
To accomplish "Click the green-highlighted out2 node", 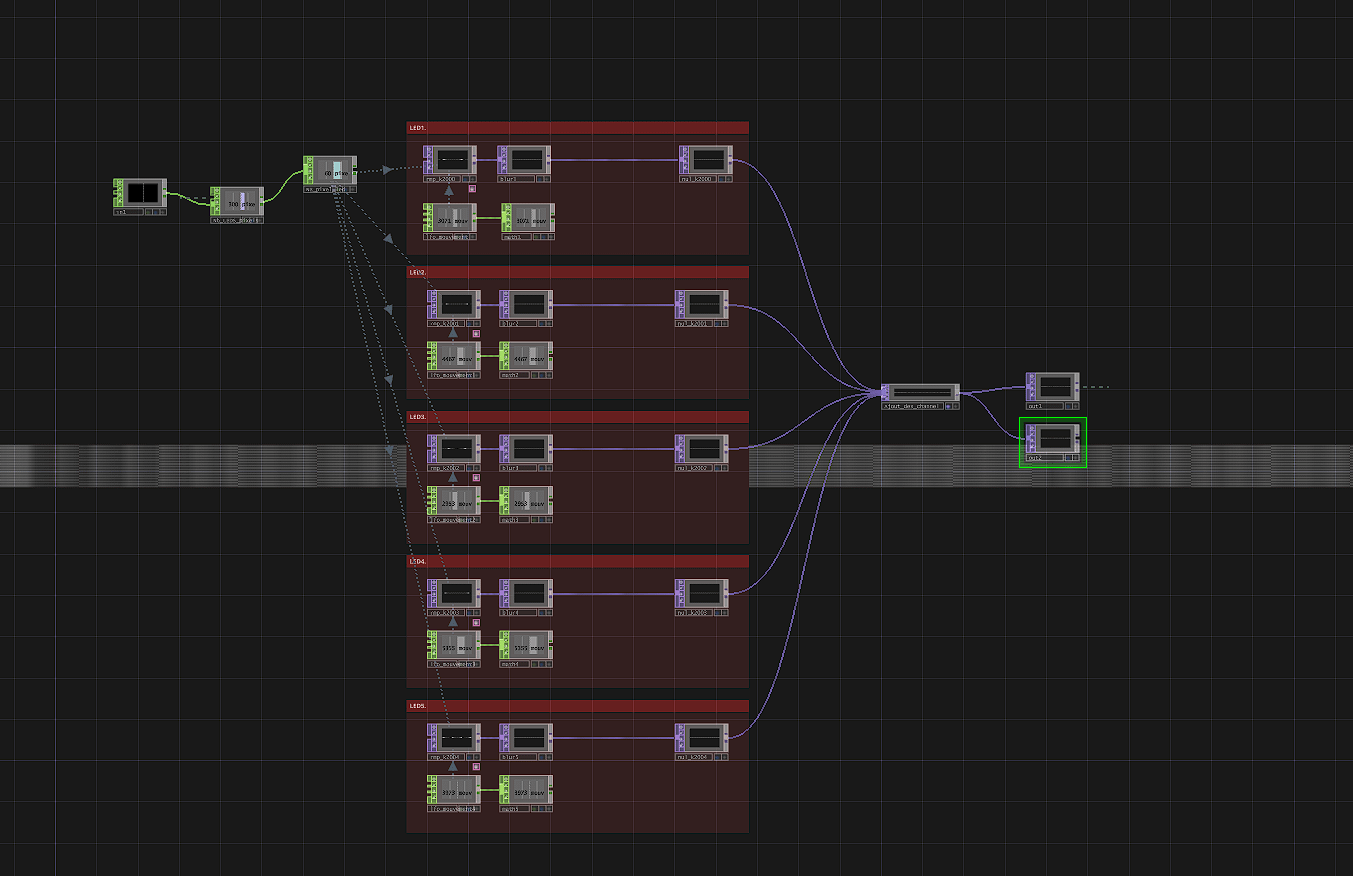I will pos(1053,438).
